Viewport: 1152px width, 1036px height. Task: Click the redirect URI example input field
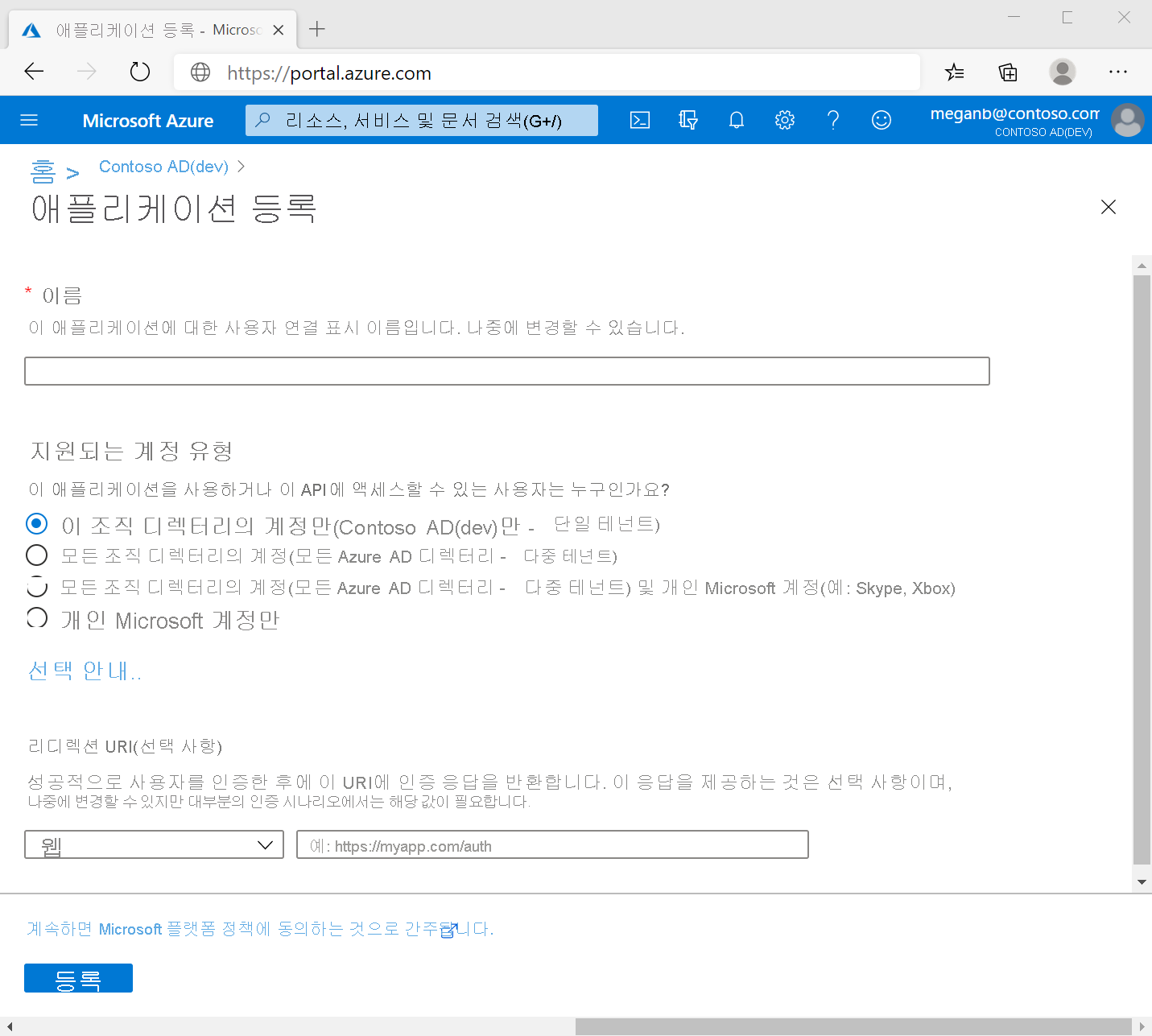551,844
